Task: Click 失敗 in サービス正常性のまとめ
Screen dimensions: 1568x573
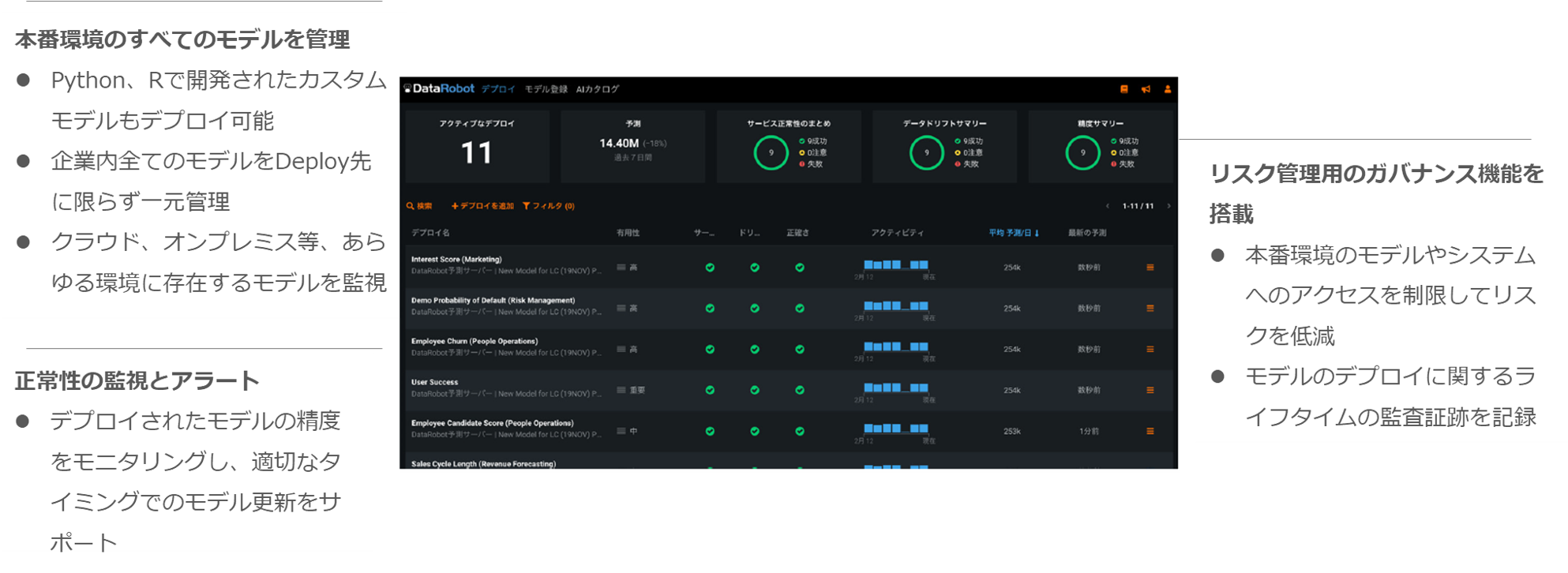Action: 811,164
